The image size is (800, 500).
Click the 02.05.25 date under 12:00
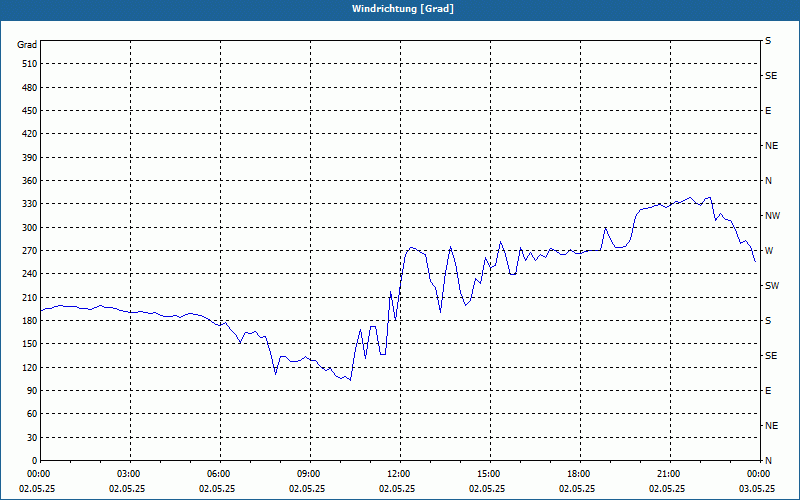(397, 488)
